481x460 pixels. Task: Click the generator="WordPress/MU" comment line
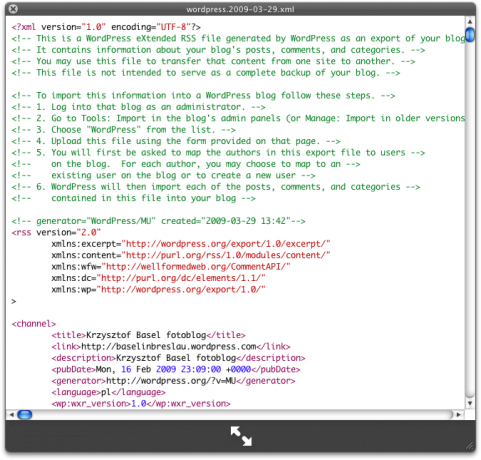[x=158, y=221]
